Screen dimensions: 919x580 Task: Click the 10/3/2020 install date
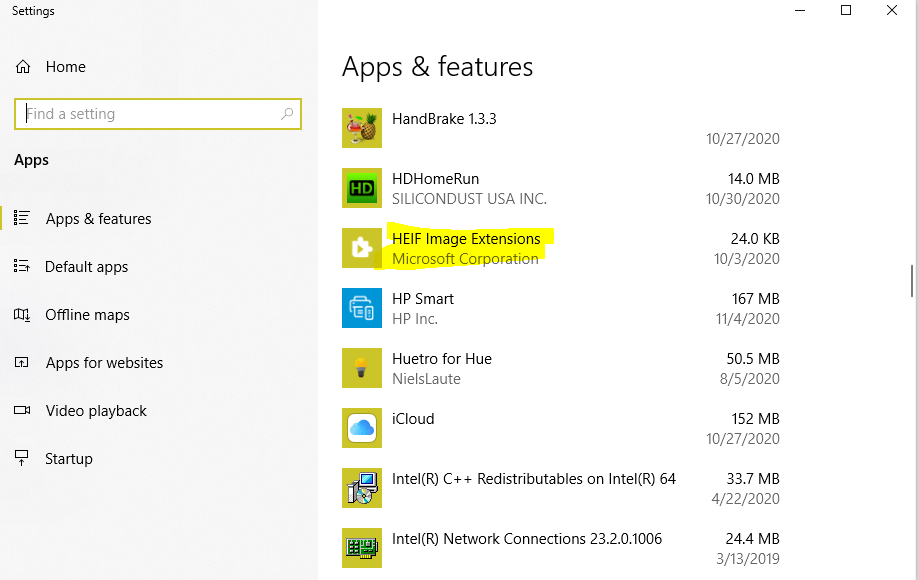click(x=747, y=259)
